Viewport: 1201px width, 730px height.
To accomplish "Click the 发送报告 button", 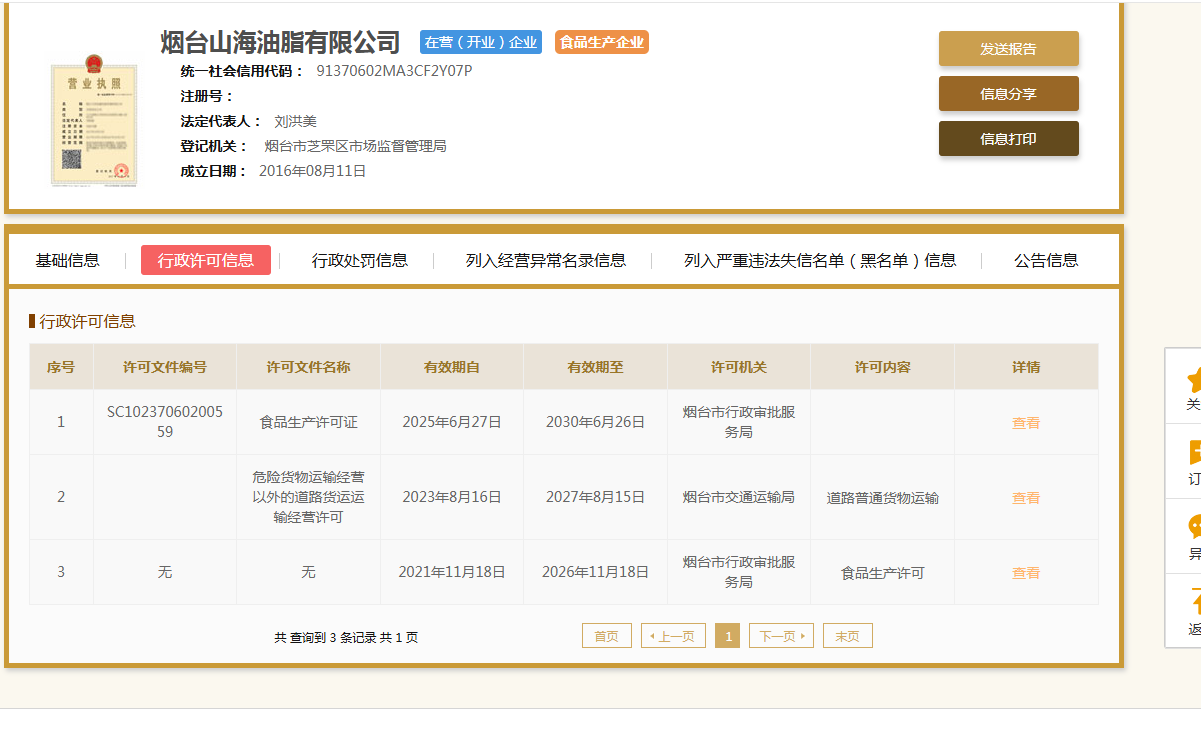I will point(1008,49).
